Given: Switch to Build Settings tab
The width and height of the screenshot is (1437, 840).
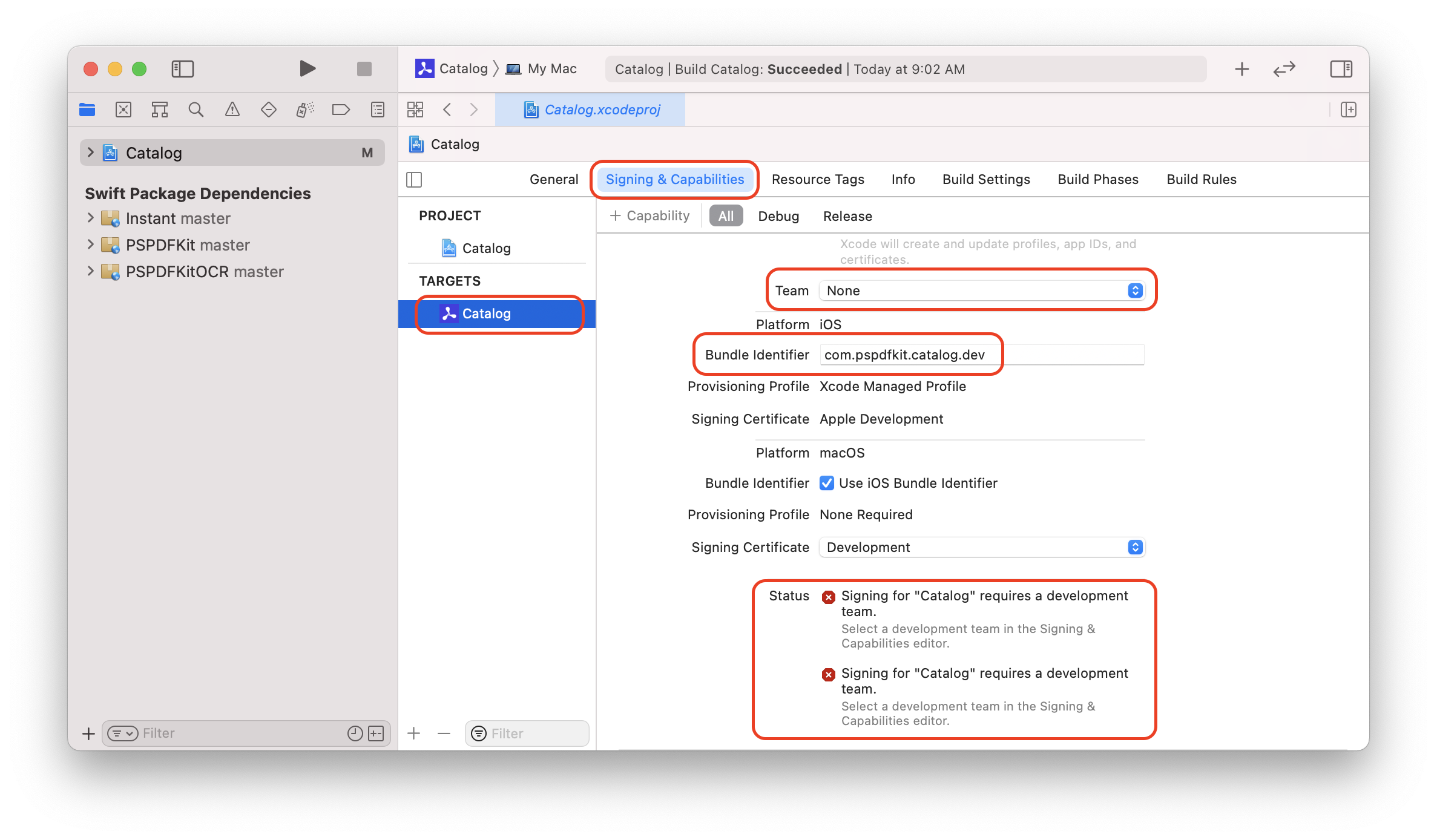Looking at the screenshot, I should pos(986,179).
